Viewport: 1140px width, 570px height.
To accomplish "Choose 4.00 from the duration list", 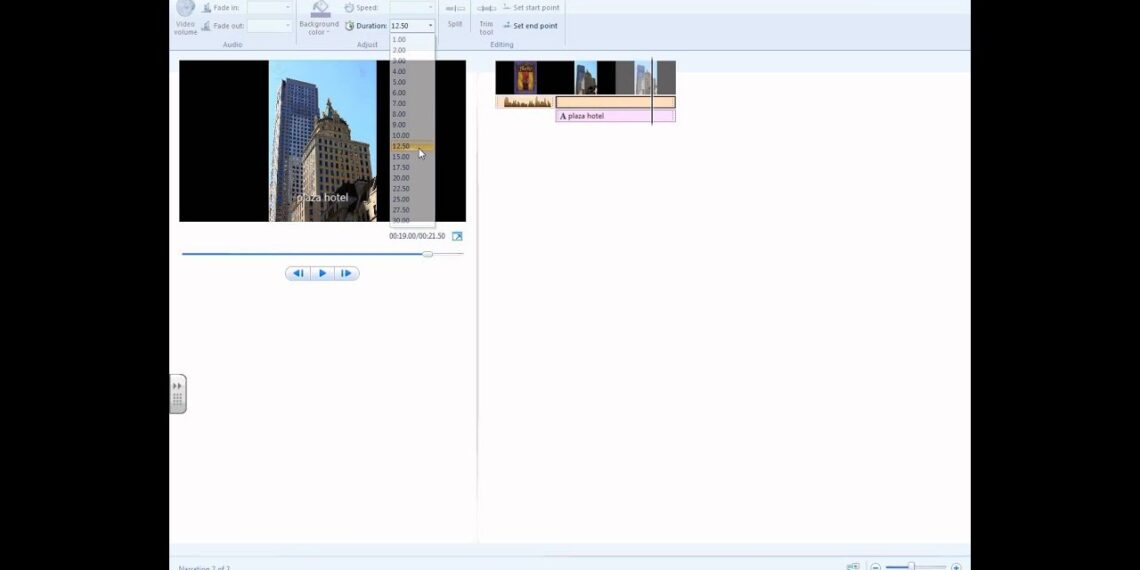I will (x=412, y=71).
